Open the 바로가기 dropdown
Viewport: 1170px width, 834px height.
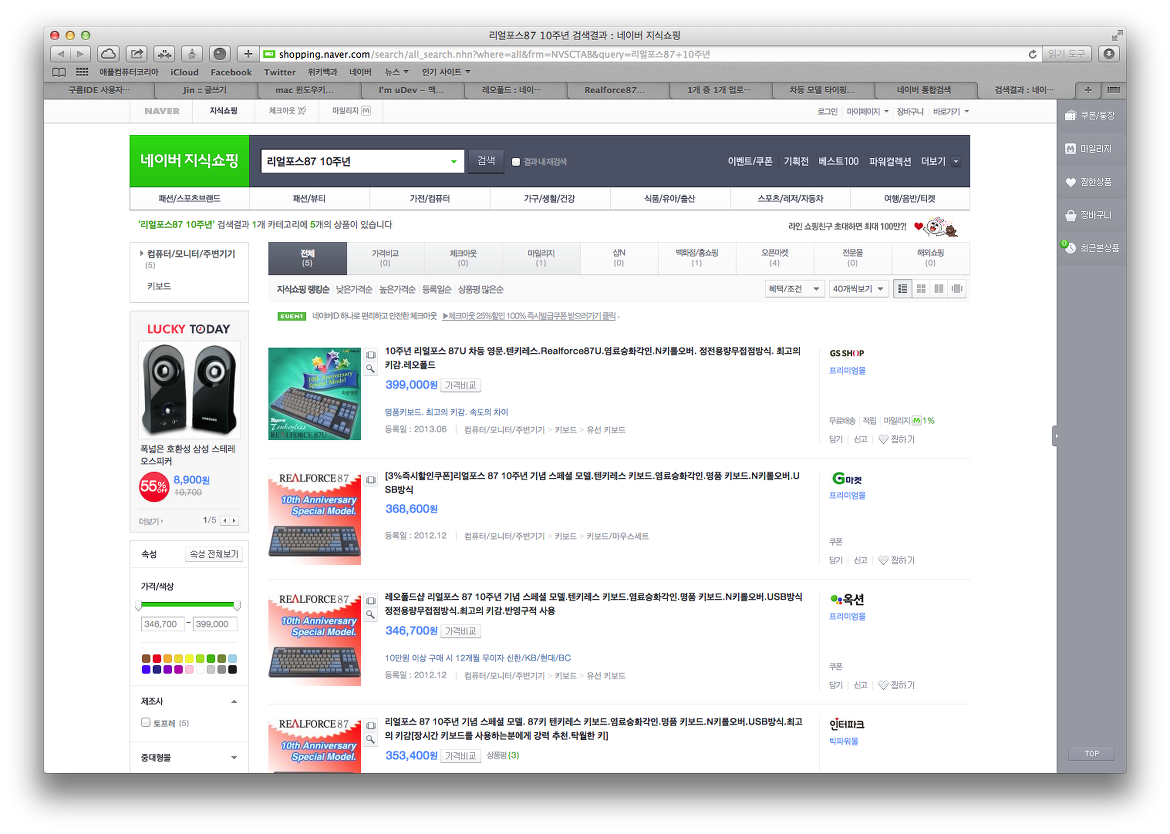click(x=951, y=112)
